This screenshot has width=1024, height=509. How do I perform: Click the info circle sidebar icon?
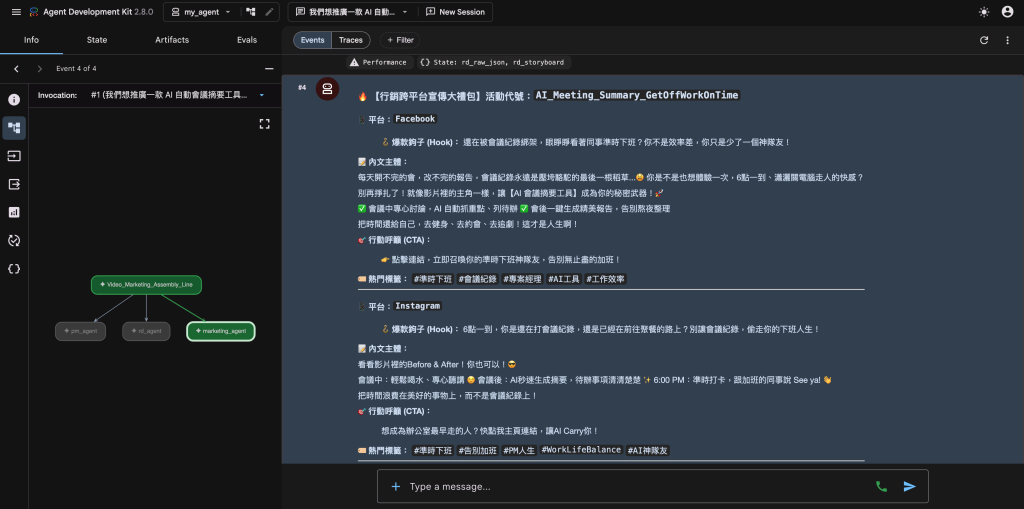[14, 100]
